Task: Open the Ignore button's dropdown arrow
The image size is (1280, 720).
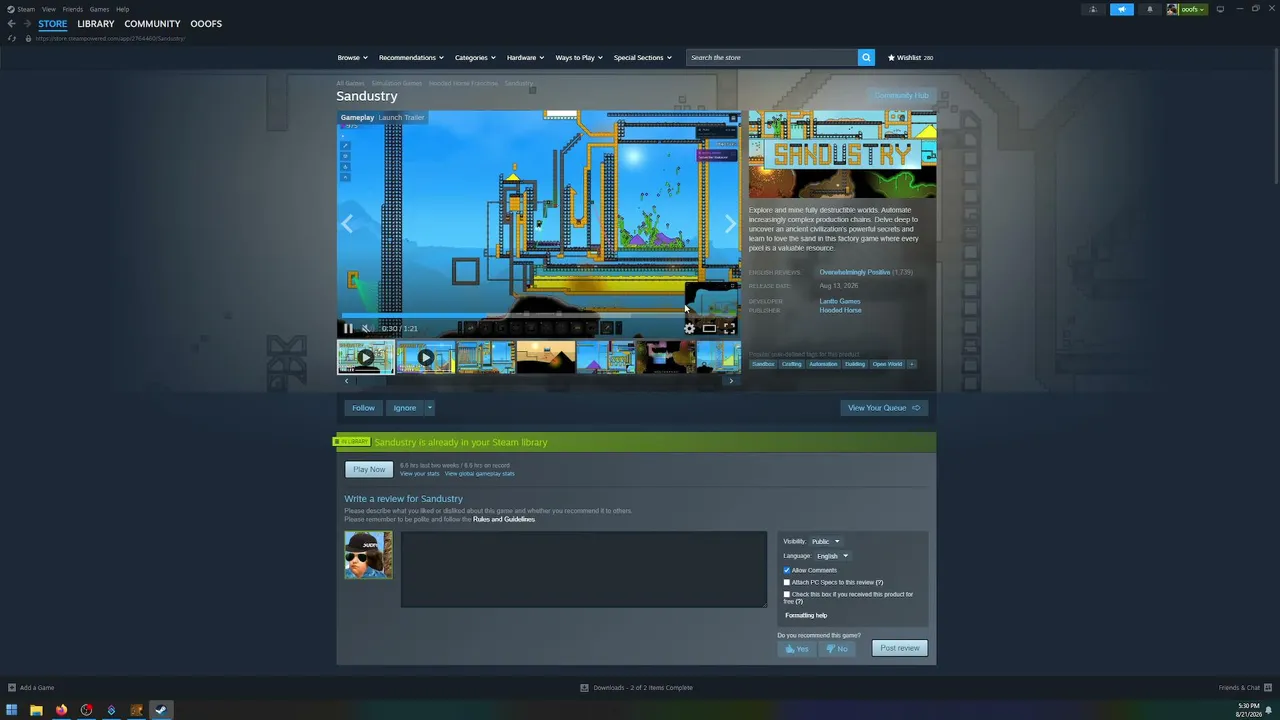Action: (429, 408)
